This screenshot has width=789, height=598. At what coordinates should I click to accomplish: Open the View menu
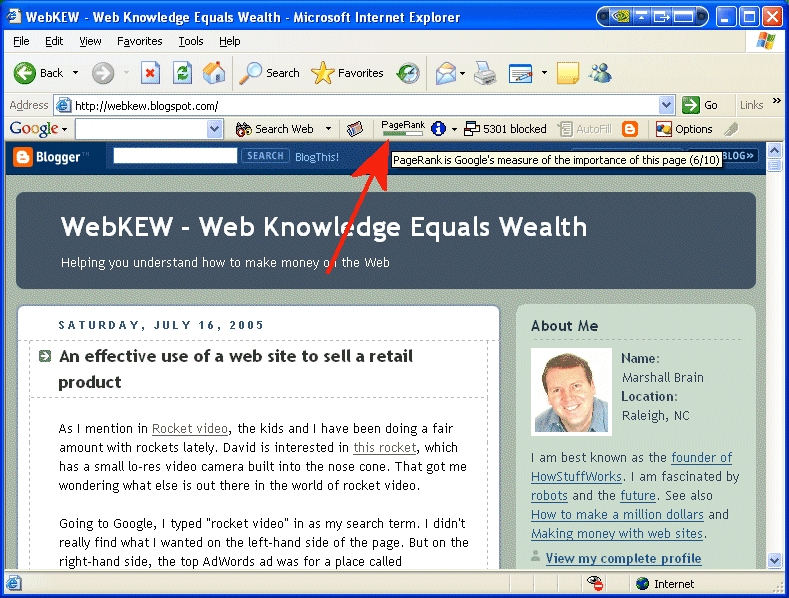(x=90, y=41)
